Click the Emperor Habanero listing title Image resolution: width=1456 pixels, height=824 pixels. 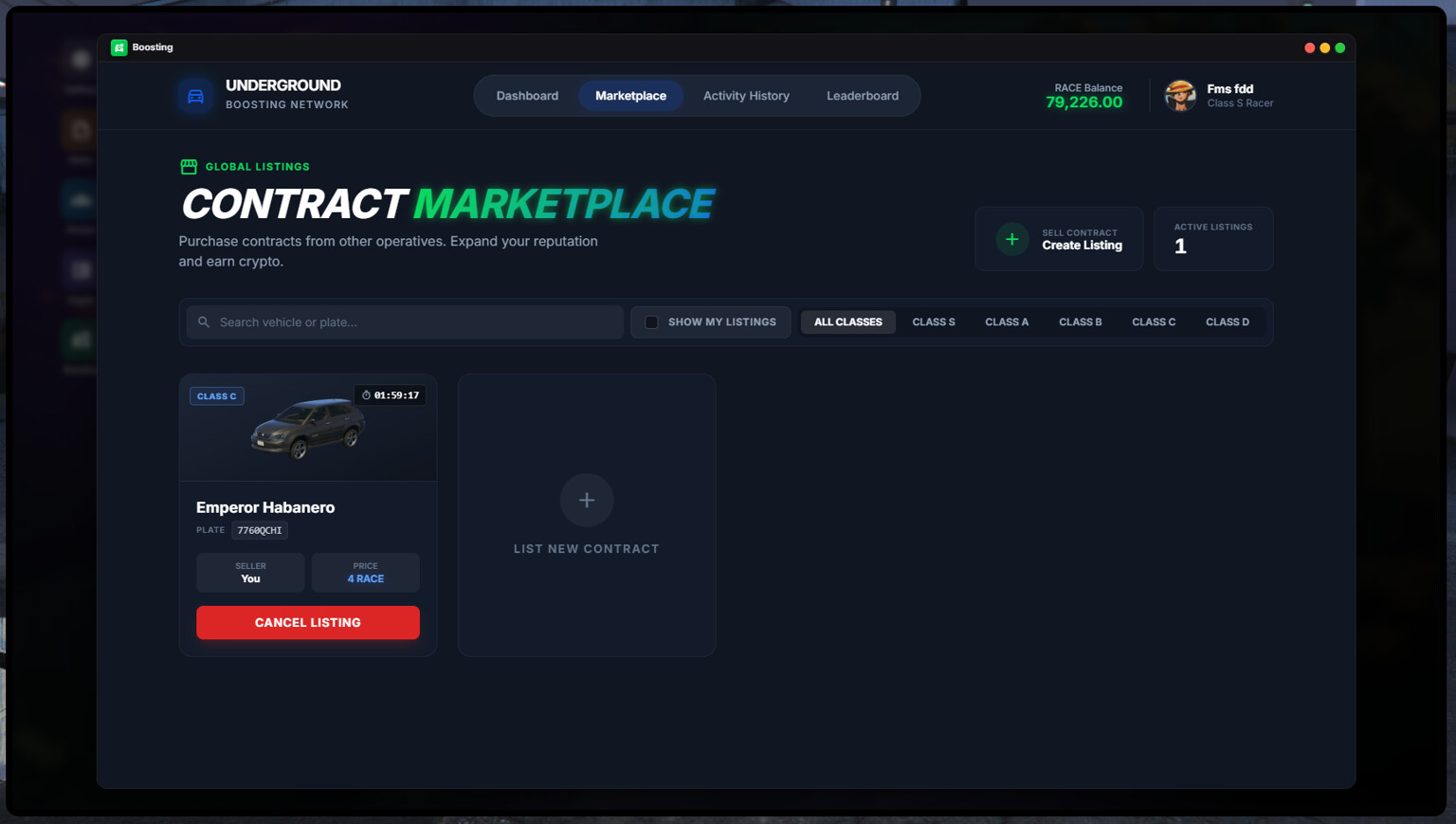pyautogui.click(x=265, y=507)
